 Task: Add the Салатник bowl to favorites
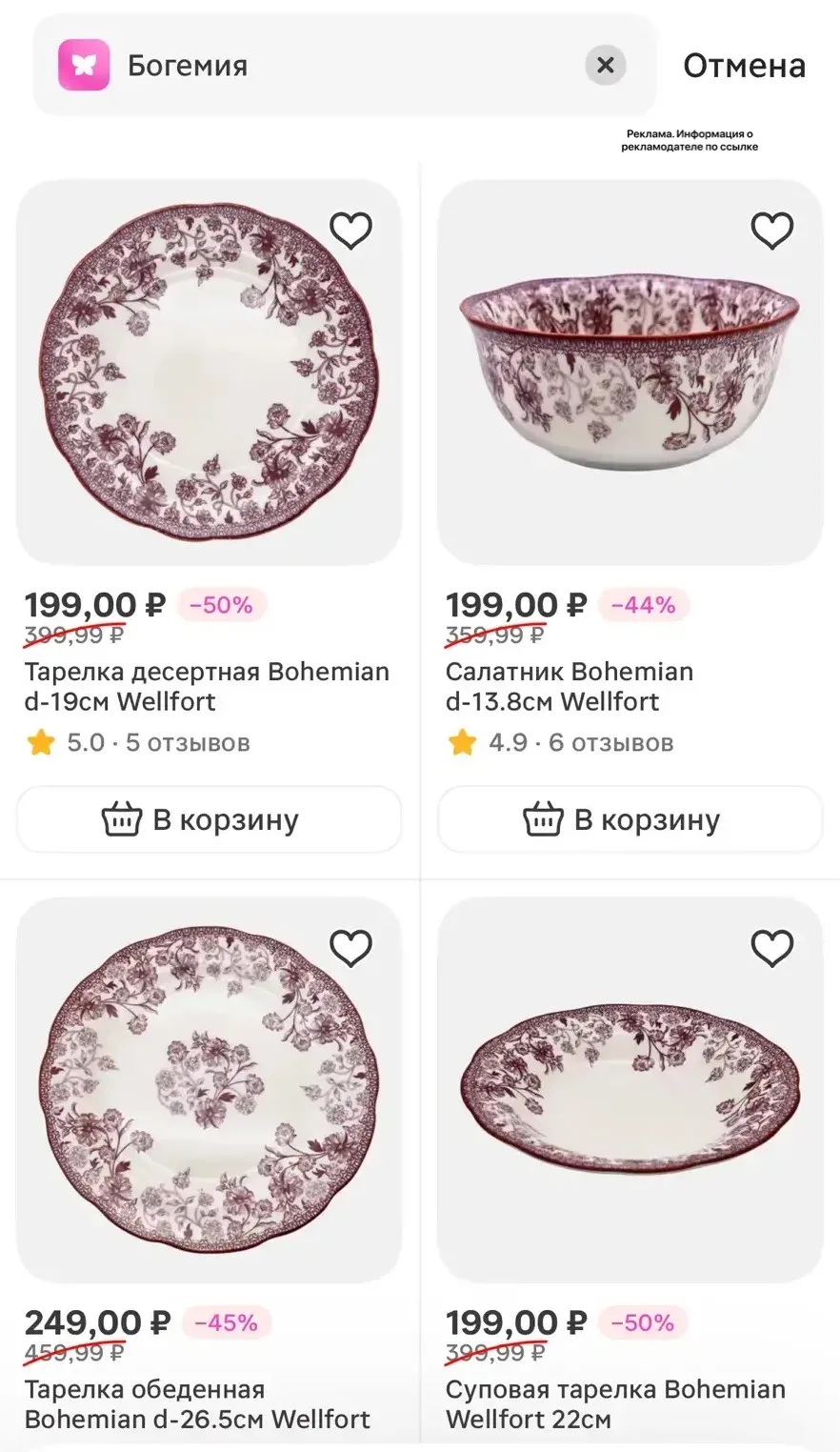click(771, 230)
